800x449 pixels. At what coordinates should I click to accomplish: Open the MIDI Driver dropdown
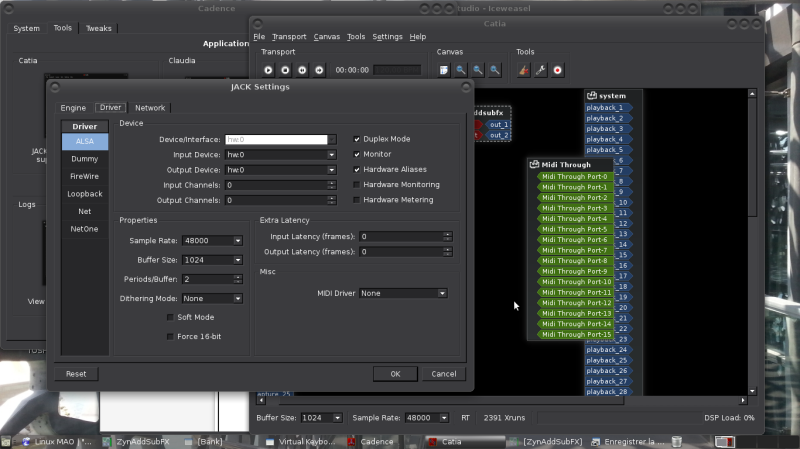tap(403, 294)
